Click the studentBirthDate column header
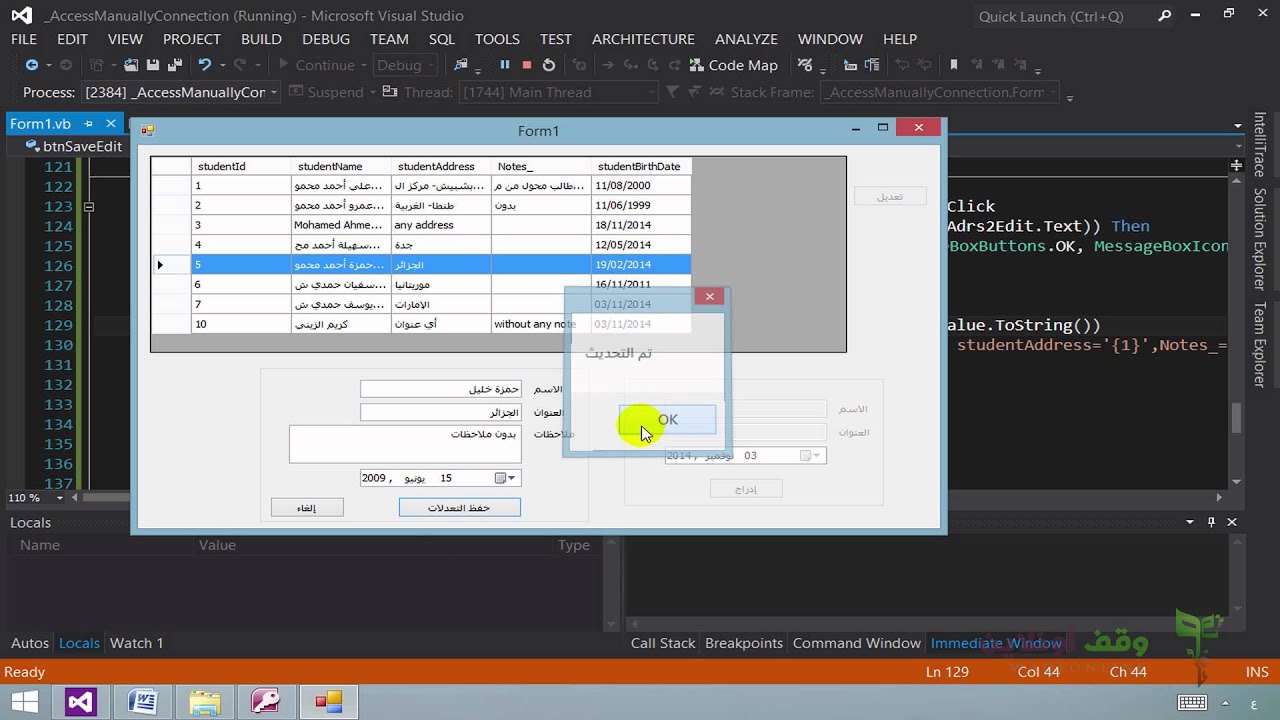The image size is (1280, 720). pos(640,166)
